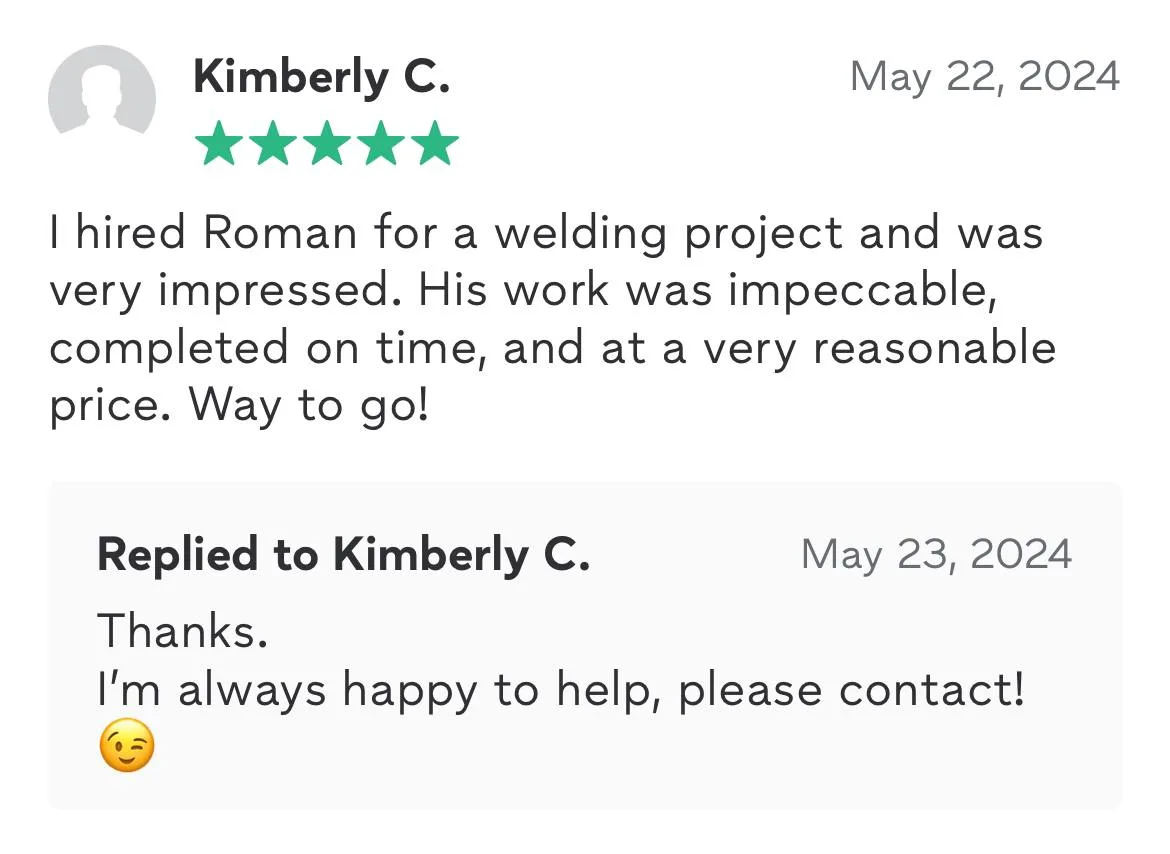Click the "Thanks." line in the reply
The height and width of the screenshot is (854, 1170).
182,631
